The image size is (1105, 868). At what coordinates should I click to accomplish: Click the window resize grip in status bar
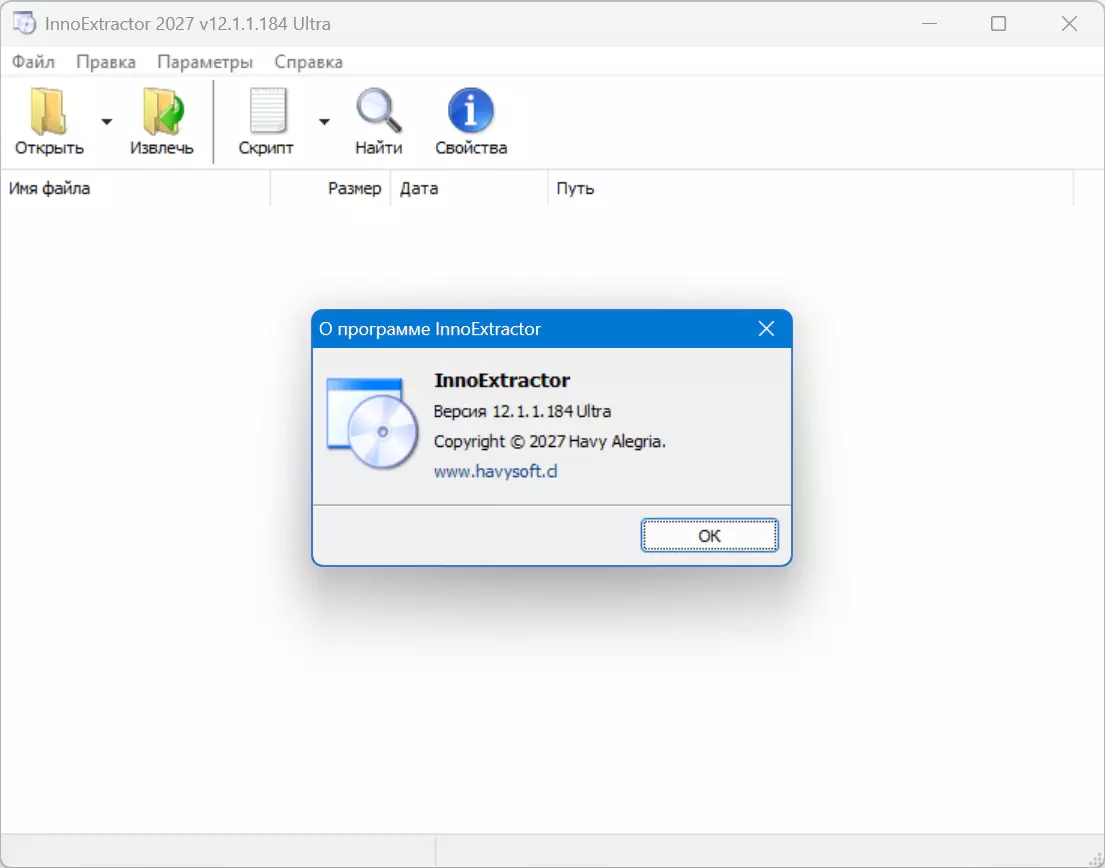(x=1095, y=858)
